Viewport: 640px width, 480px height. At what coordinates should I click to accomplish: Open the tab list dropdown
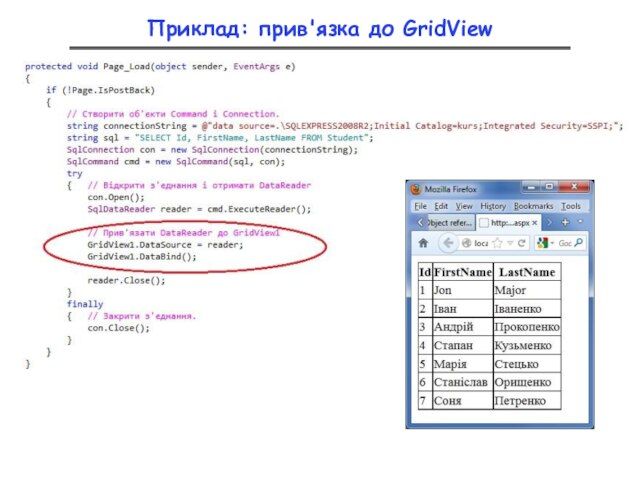click(582, 222)
